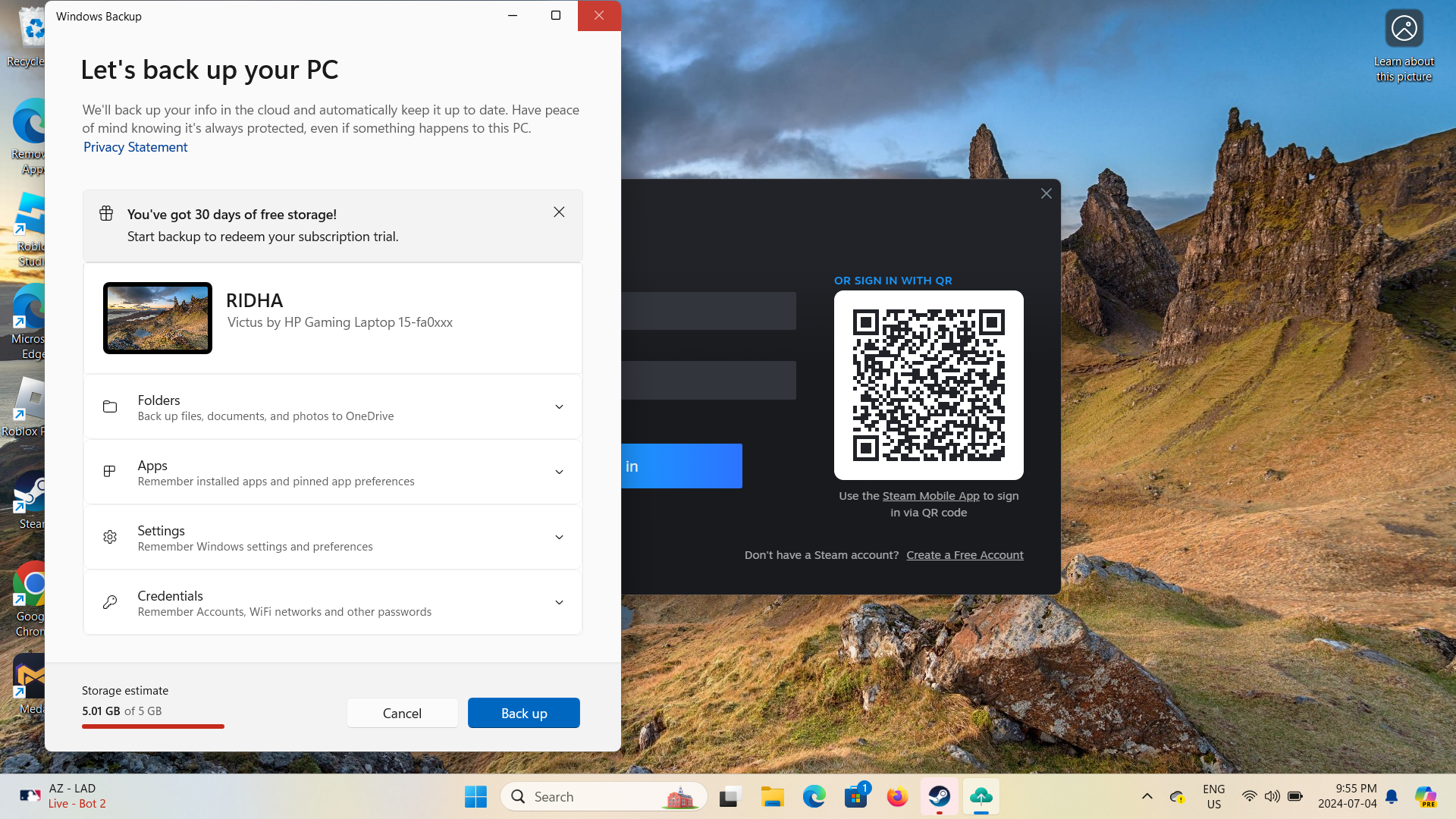Open the AZ - LAD live score widget
The width and height of the screenshot is (1456, 819).
[x=64, y=797]
